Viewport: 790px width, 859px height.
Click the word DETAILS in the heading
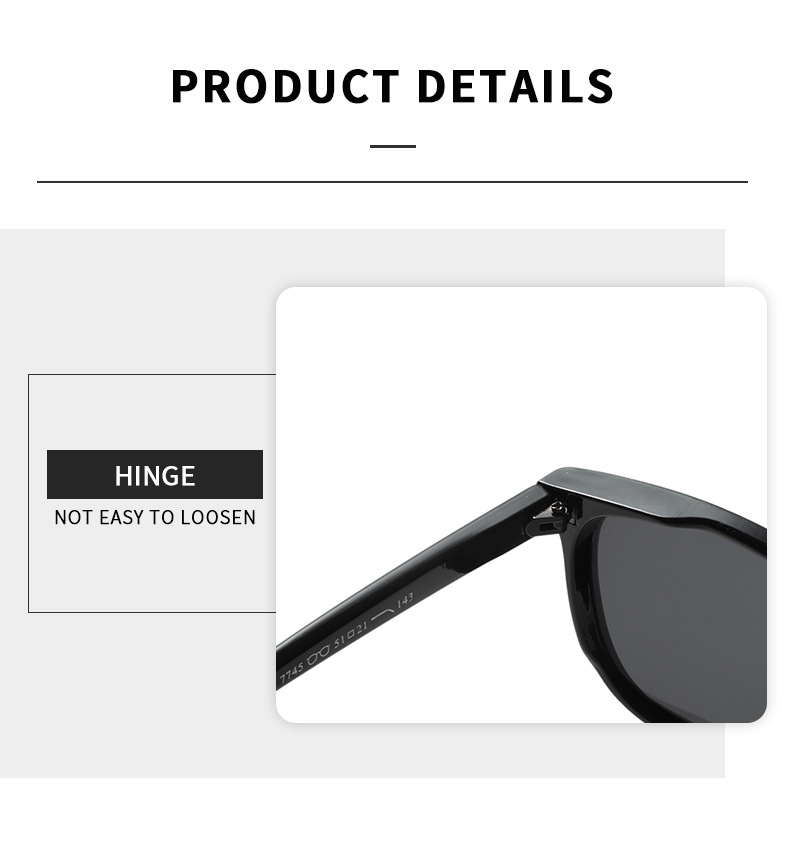tap(516, 86)
